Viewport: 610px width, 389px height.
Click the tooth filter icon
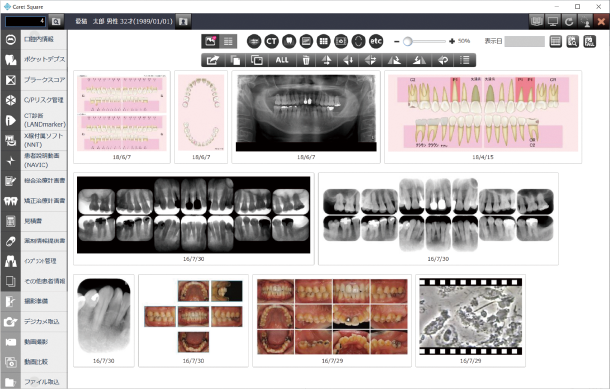289,41
